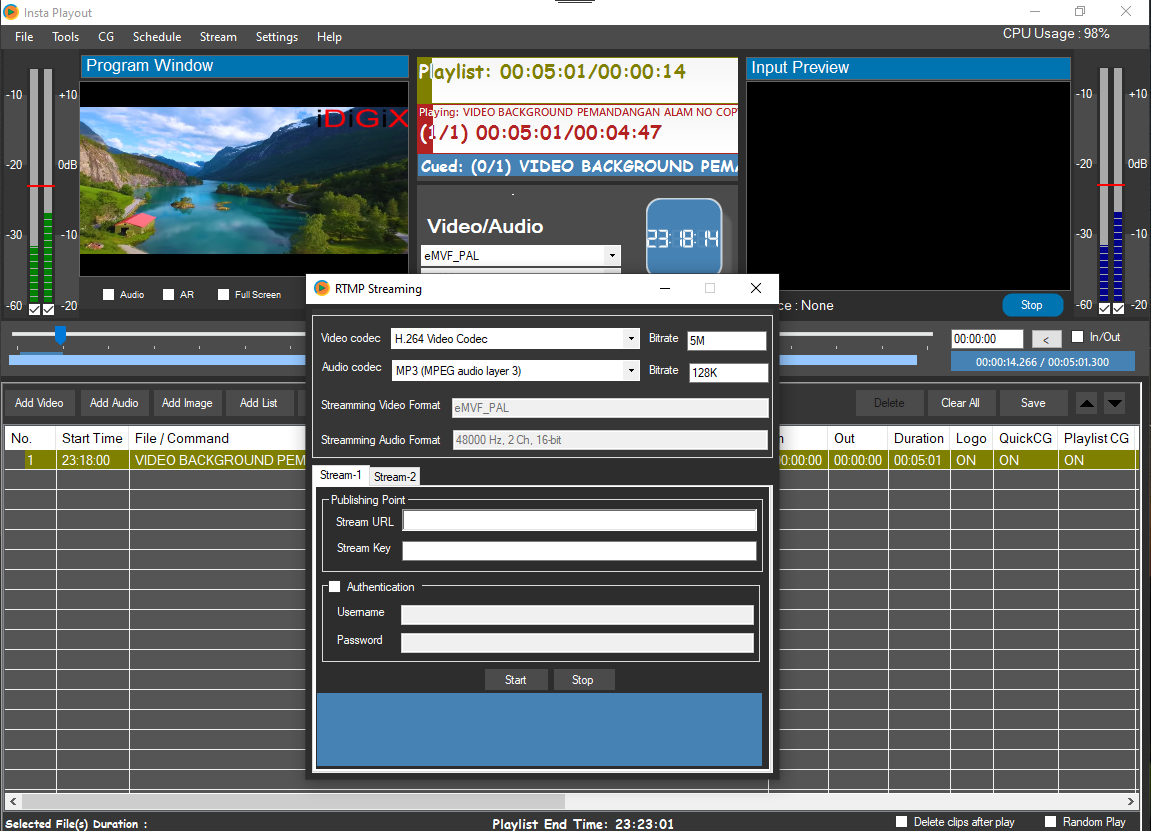
Task: Open the Schedule menu
Action: coord(156,37)
